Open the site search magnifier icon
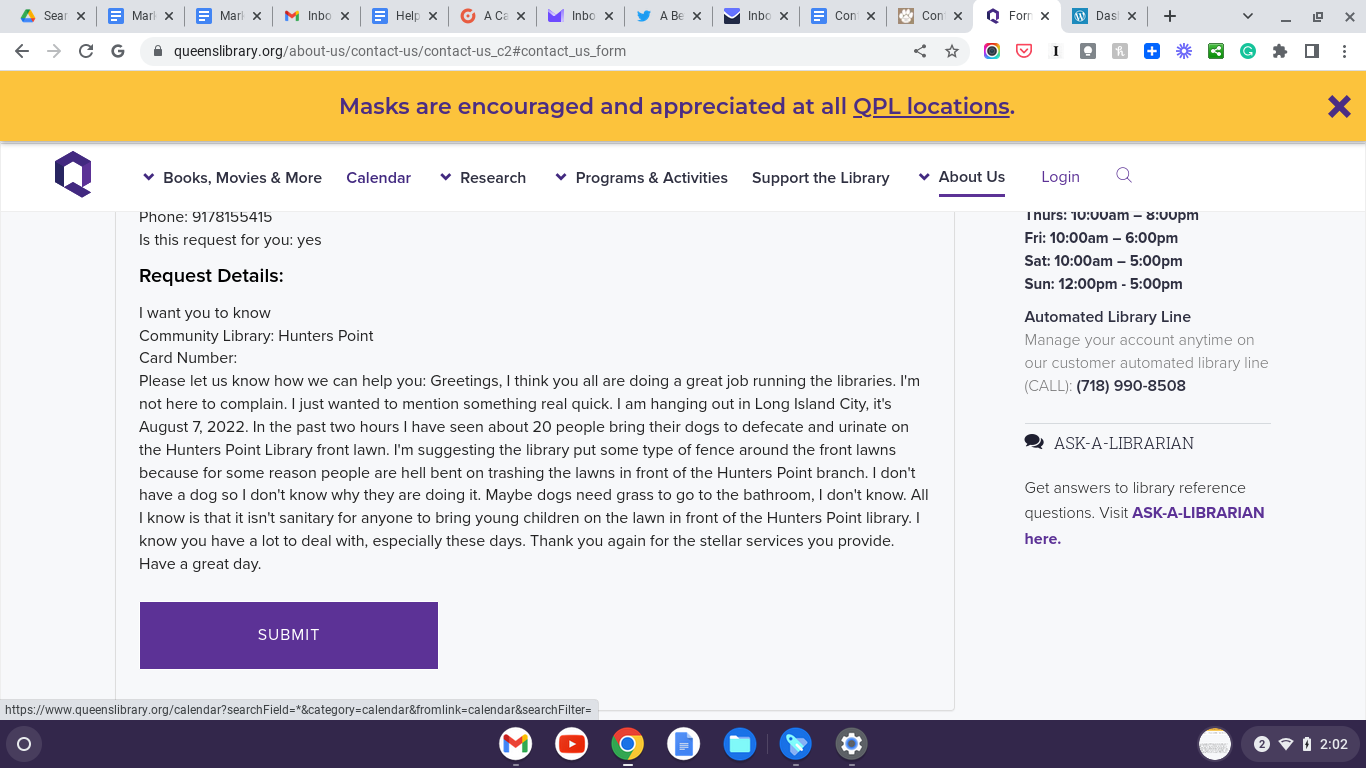 (1124, 176)
